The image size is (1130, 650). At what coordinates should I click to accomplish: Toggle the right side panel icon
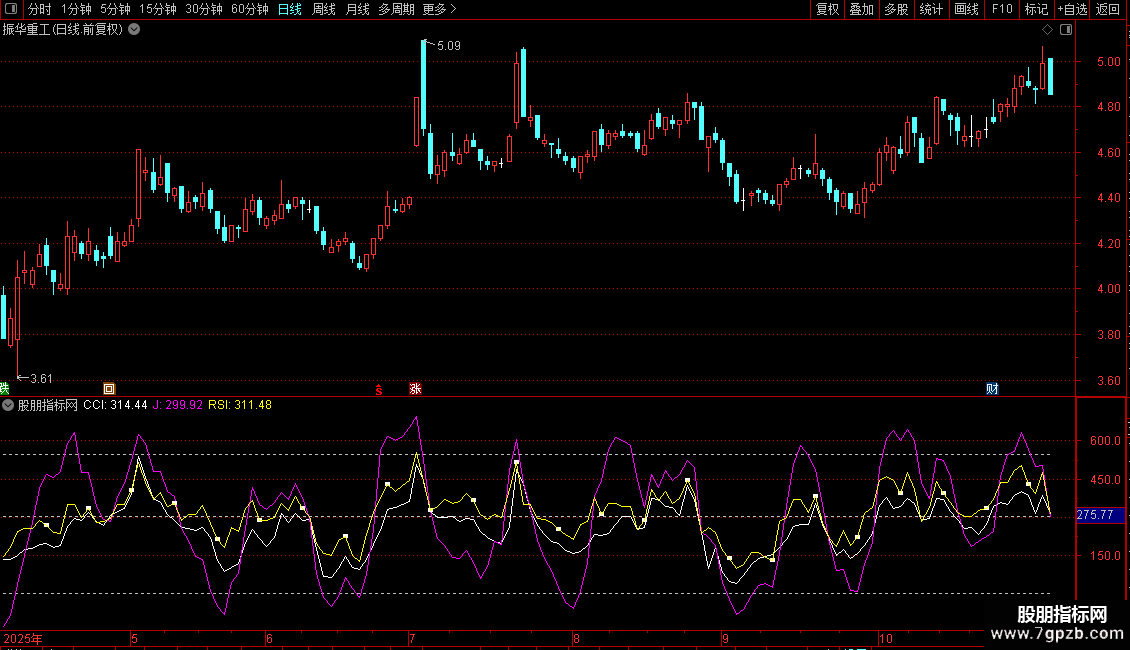point(1066,30)
